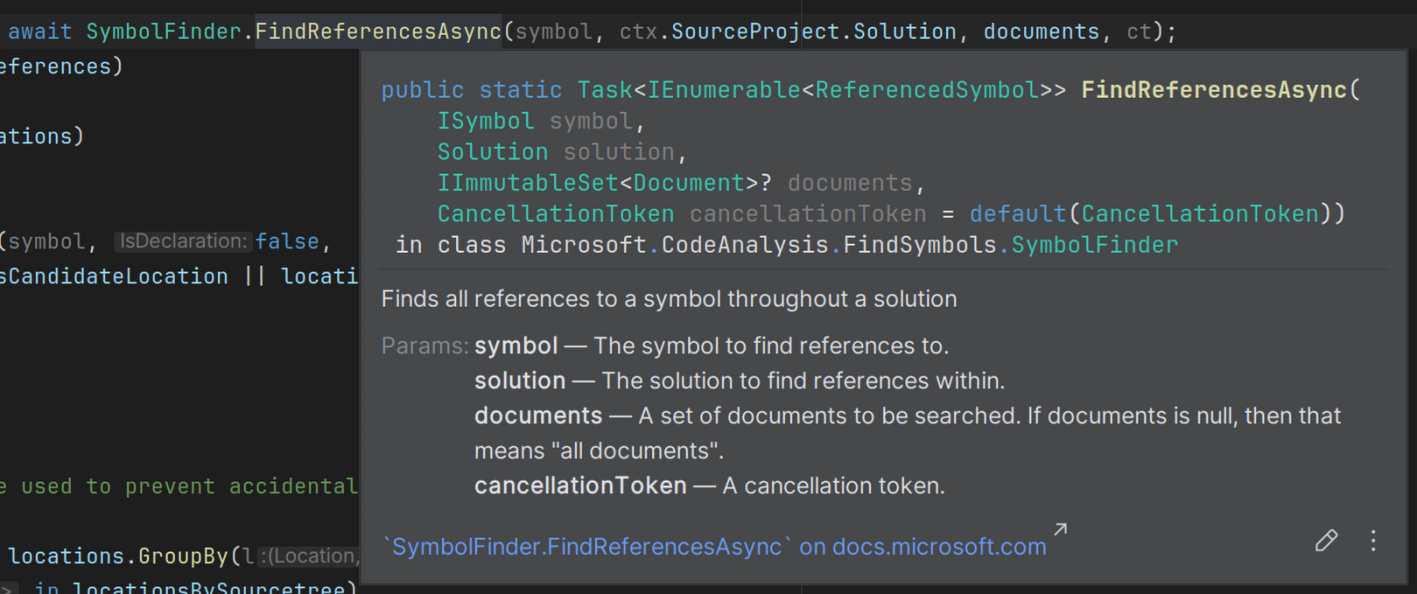Click IEnumerable type in the popup signature
Screen dimensions: 1417x594
[724, 90]
